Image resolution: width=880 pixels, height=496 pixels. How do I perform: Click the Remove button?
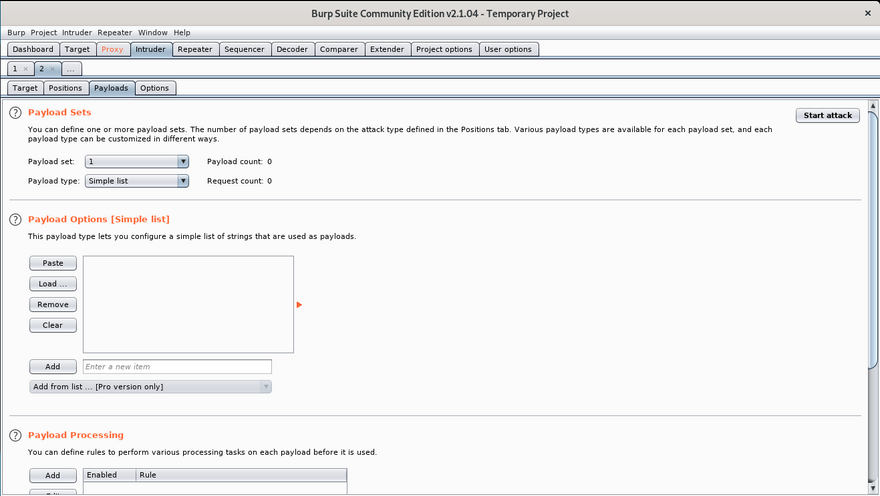click(53, 305)
